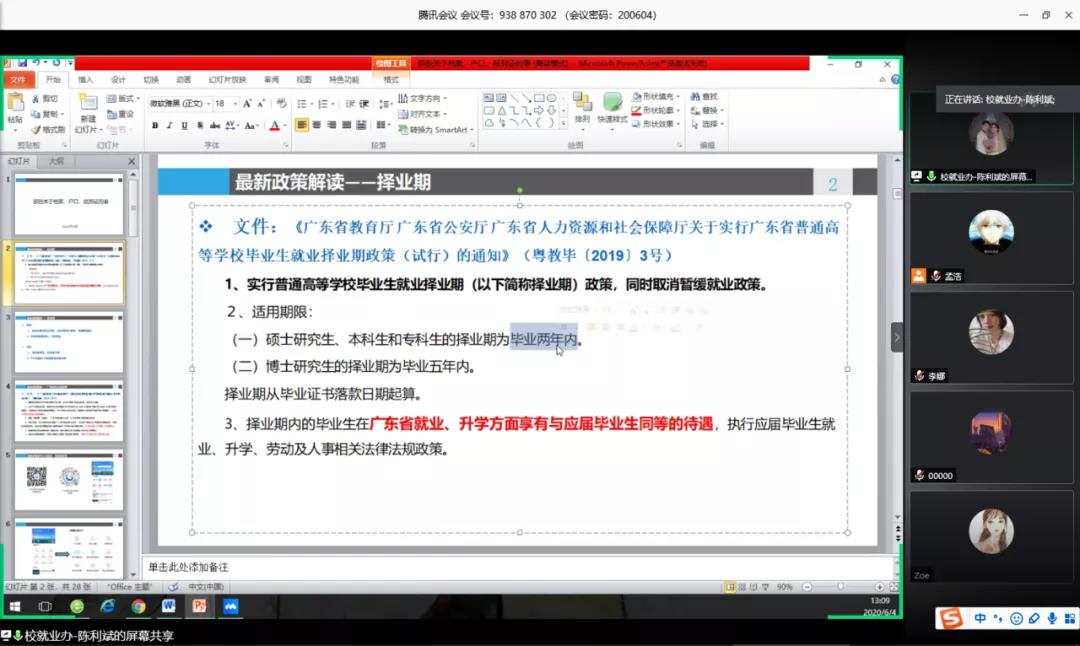The image size is (1080, 646).
Task: Select the Arrange (排列) icon
Action: click(582, 103)
